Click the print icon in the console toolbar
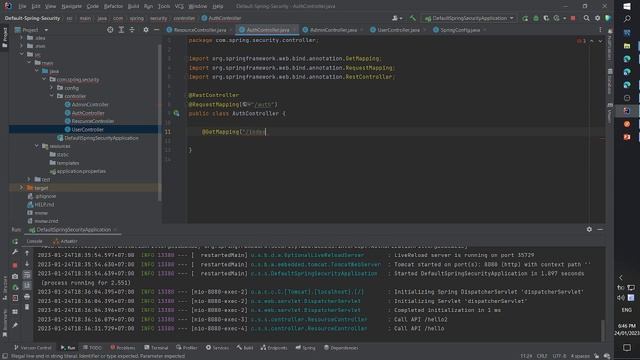Viewport: 640px width, 360px height. pos(27,296)
